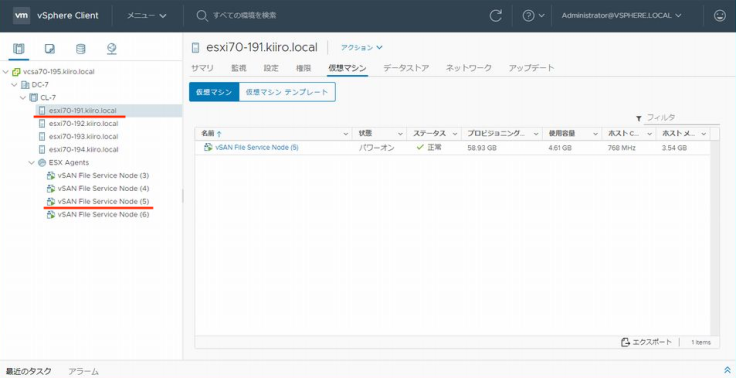
Task: Select the 仮想マシン テンプレート toggle button
Action: 287,92
